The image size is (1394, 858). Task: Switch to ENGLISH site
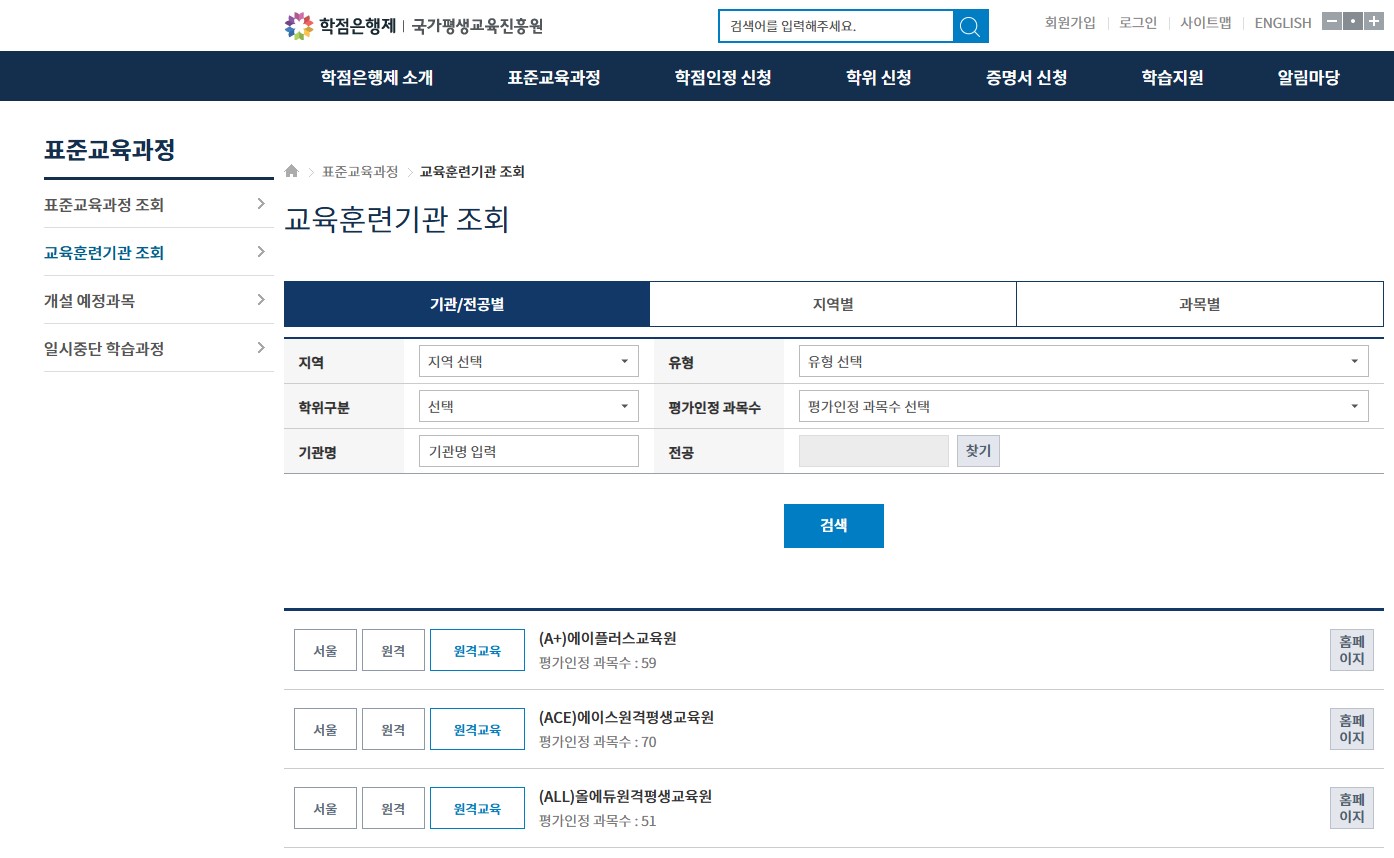[x=1283, y=23]
